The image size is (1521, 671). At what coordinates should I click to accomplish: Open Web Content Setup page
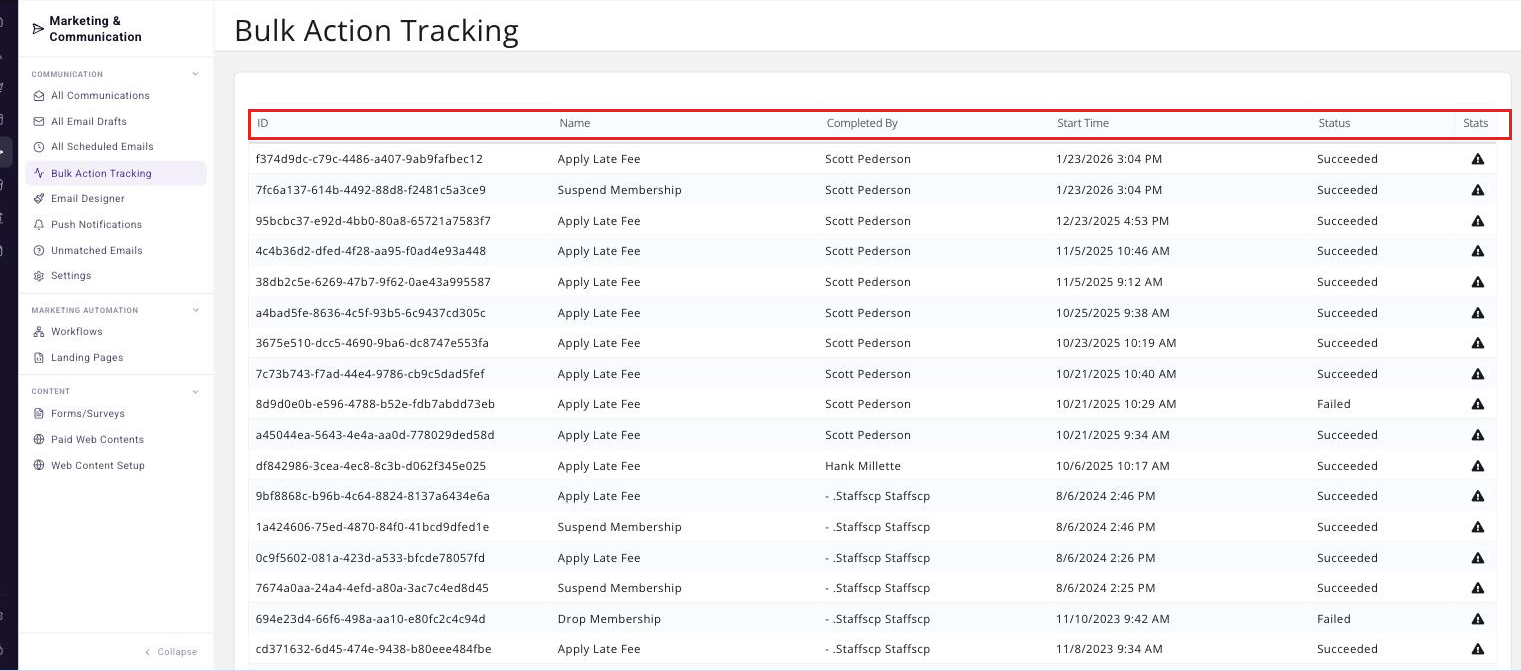(98, 466)
